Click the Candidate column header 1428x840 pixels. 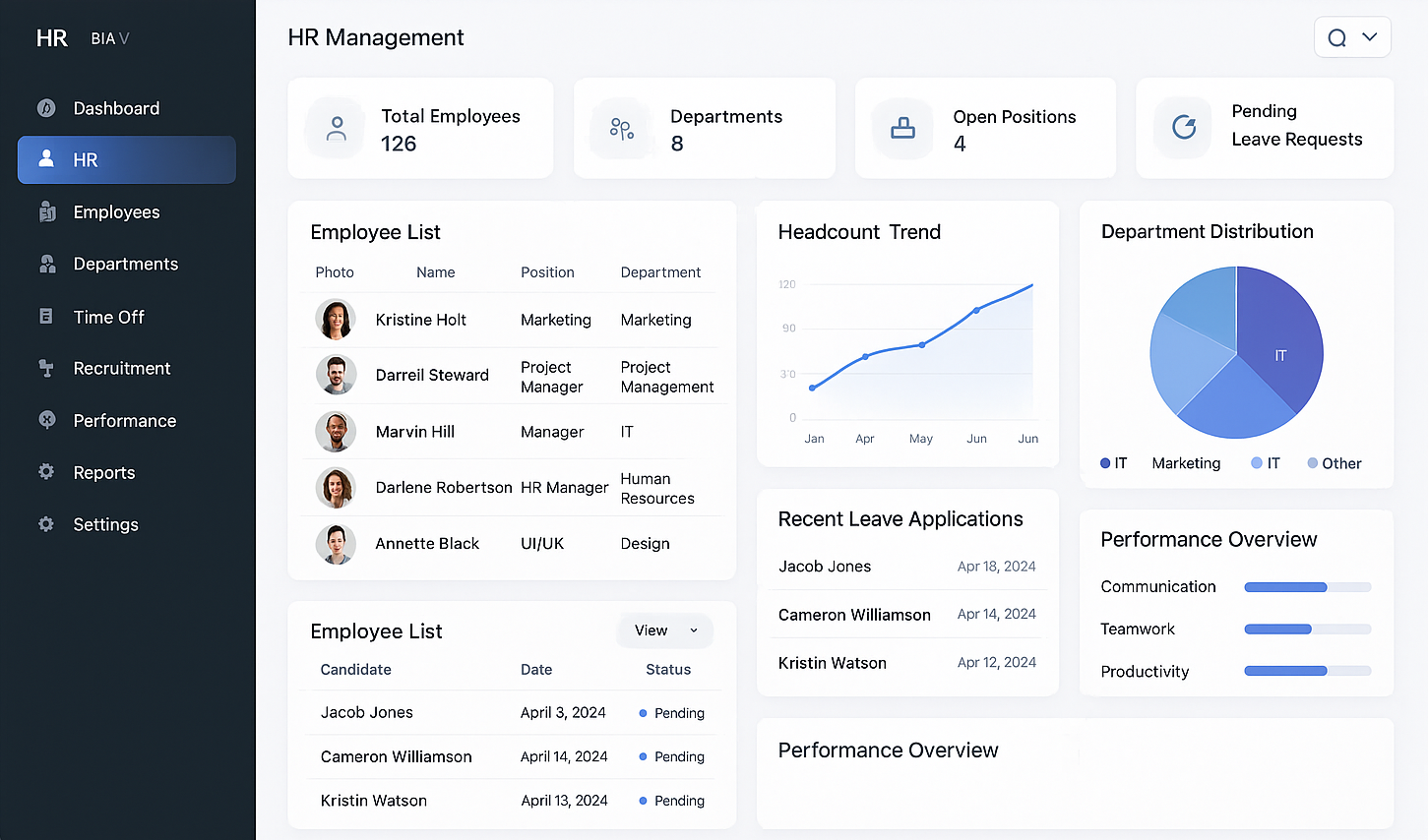pyautogui.click(x=356, y=669)
